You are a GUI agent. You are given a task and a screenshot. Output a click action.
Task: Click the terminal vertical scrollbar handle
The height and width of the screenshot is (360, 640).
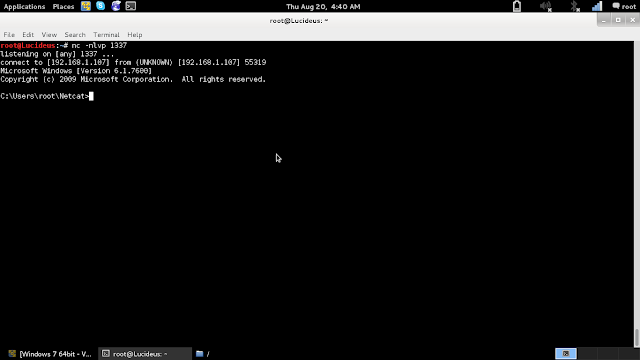pyautogui.click(x=637, y=337)
